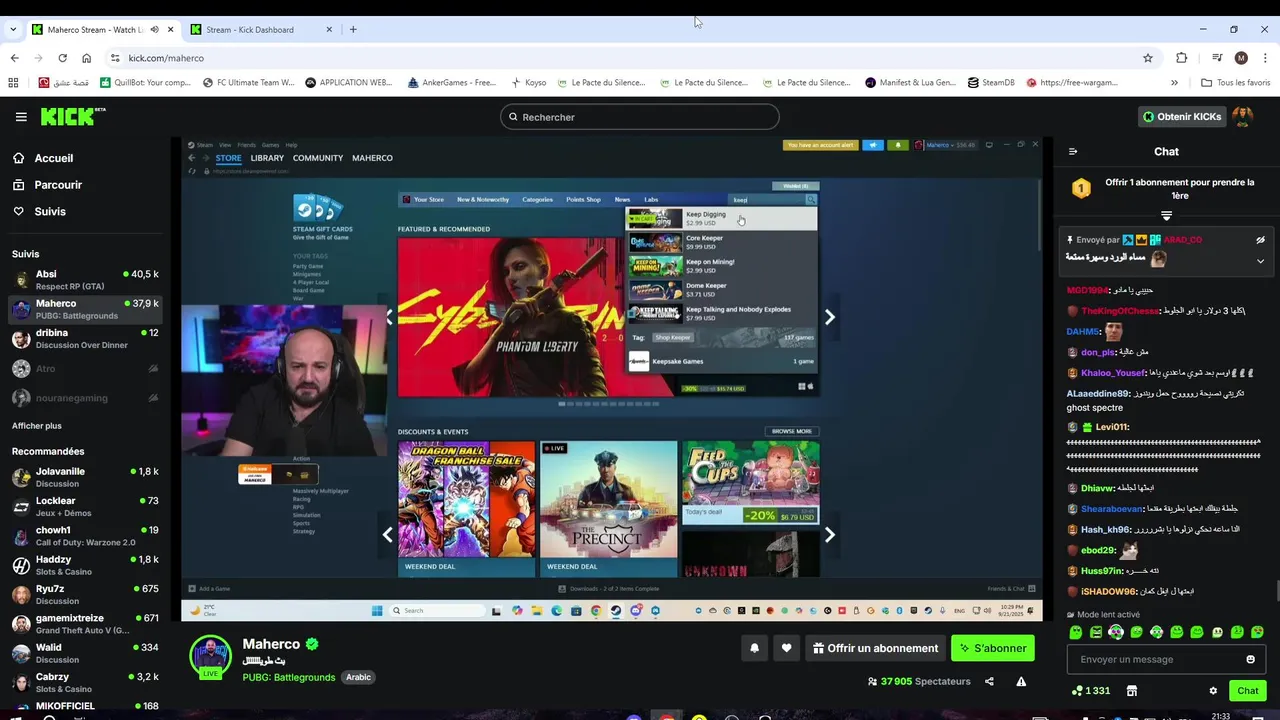Click the address bar URL kick.com/maherco
The height and width of the screenshot is (720, 1280).
pos(166,58)
